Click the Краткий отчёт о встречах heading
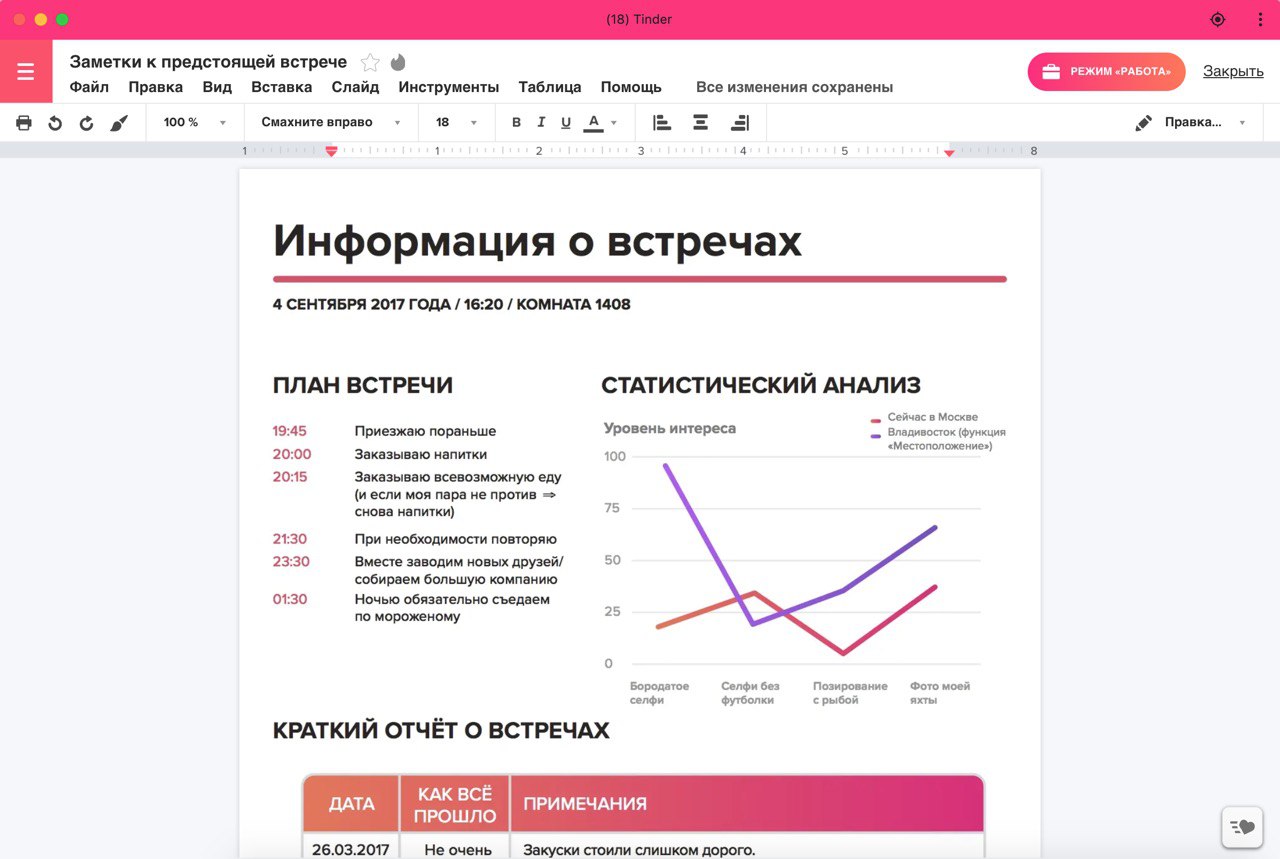Screen dimensions: 1280x859 point(441,731)
